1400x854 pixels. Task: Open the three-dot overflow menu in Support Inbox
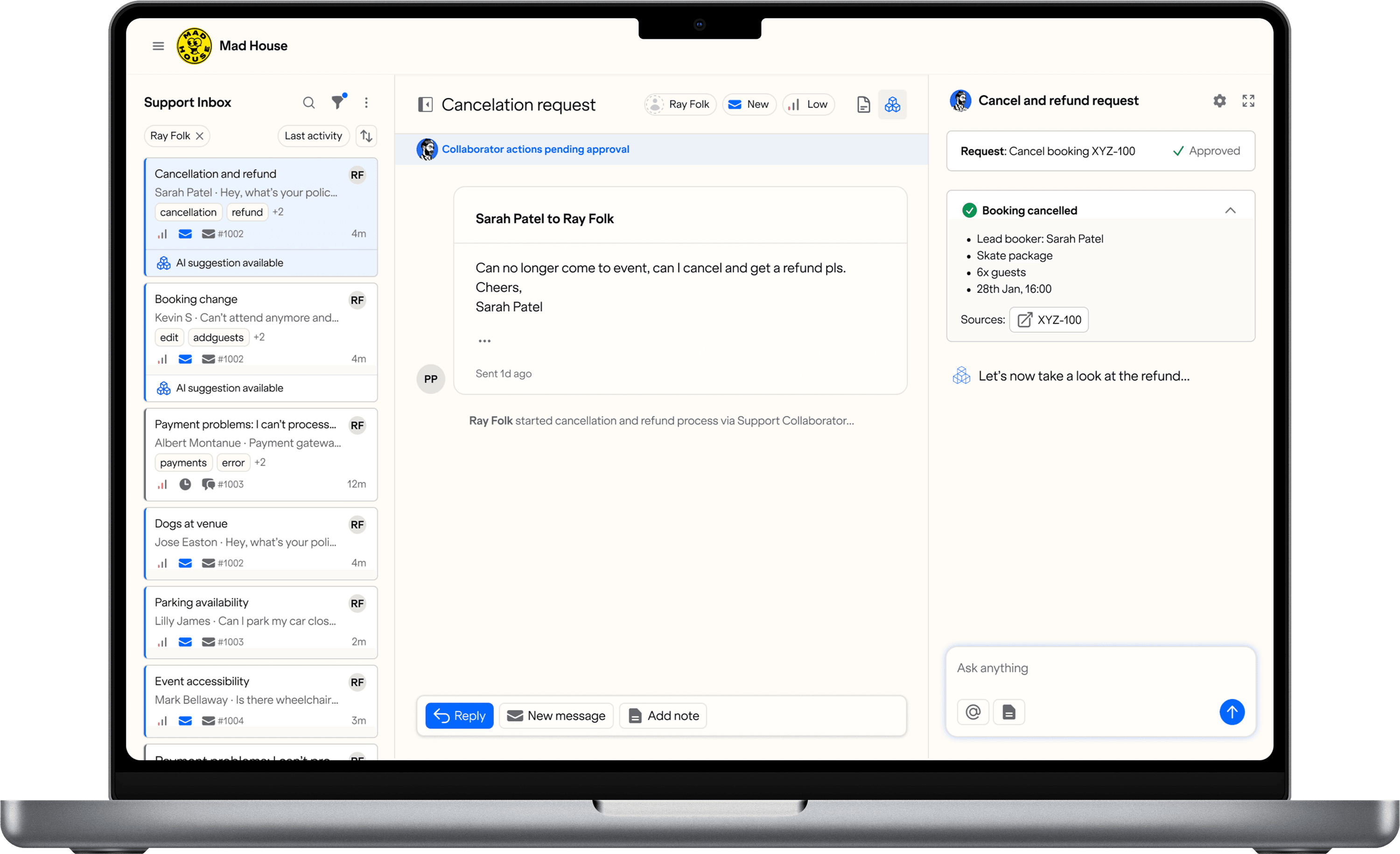[366, 102]
